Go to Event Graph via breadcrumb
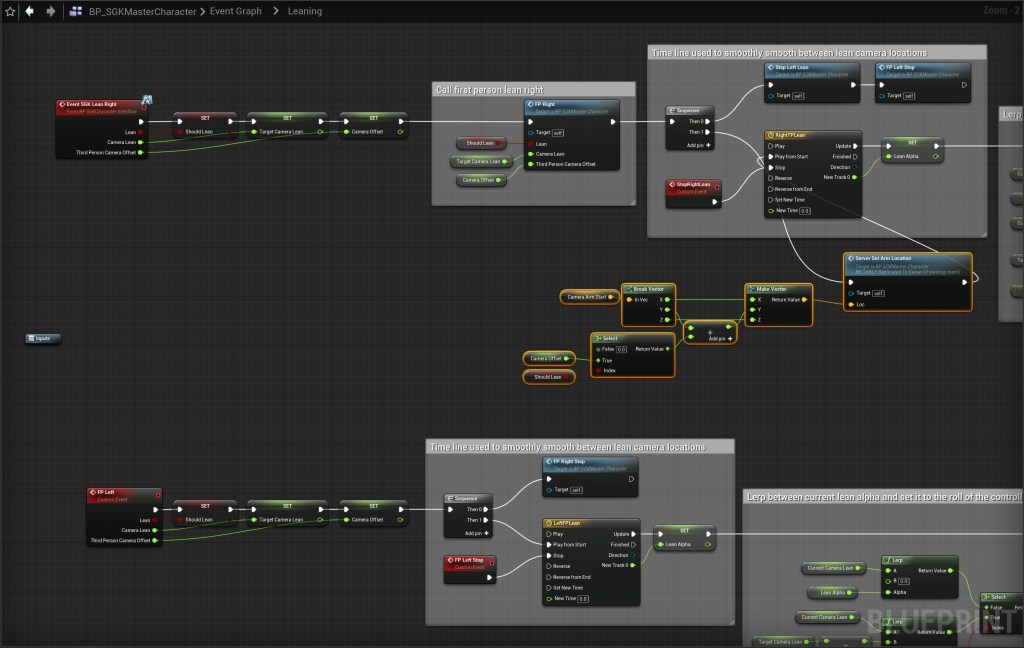Image resolution: width=1024 pixels, height=648 pixels. pos(236,11)
